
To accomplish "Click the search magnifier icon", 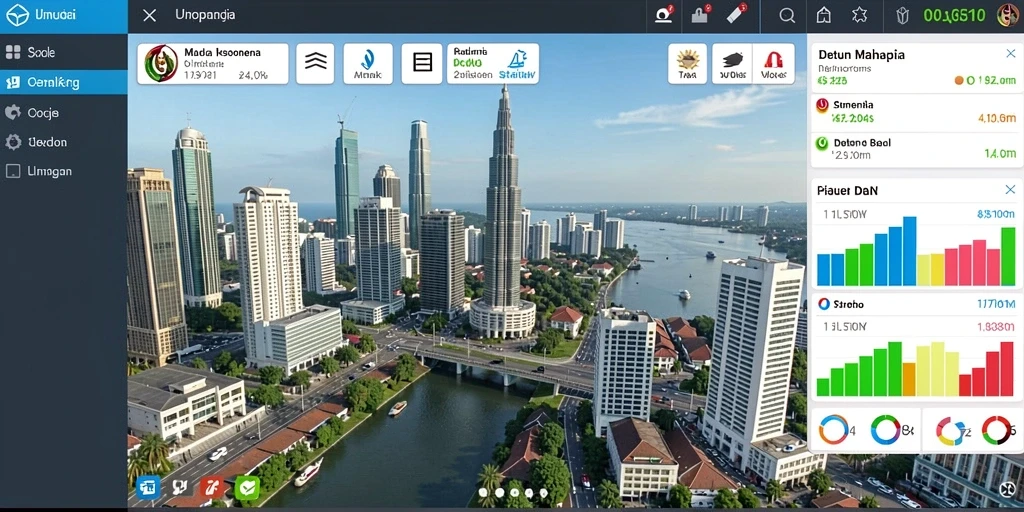I will click(788, 16).
